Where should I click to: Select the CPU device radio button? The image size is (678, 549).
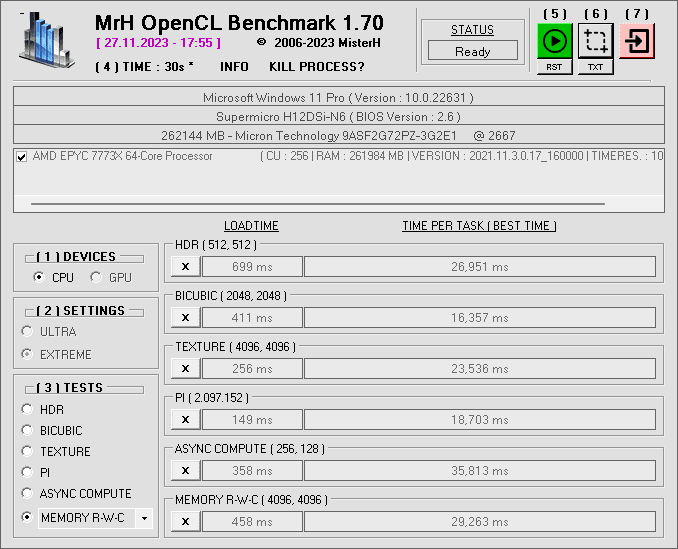pos(39,277)
